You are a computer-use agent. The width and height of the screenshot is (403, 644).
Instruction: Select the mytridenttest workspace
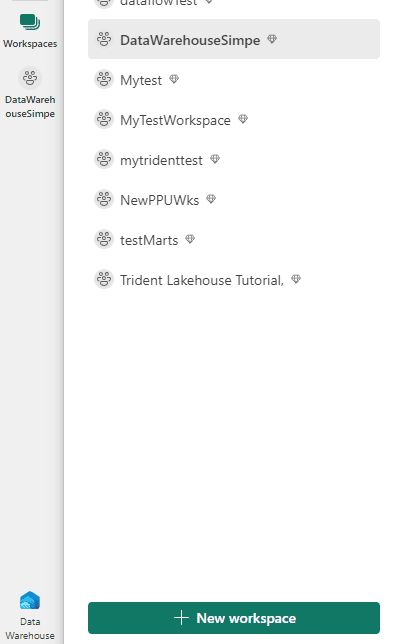pyautogui.click(x=234, y=159)
